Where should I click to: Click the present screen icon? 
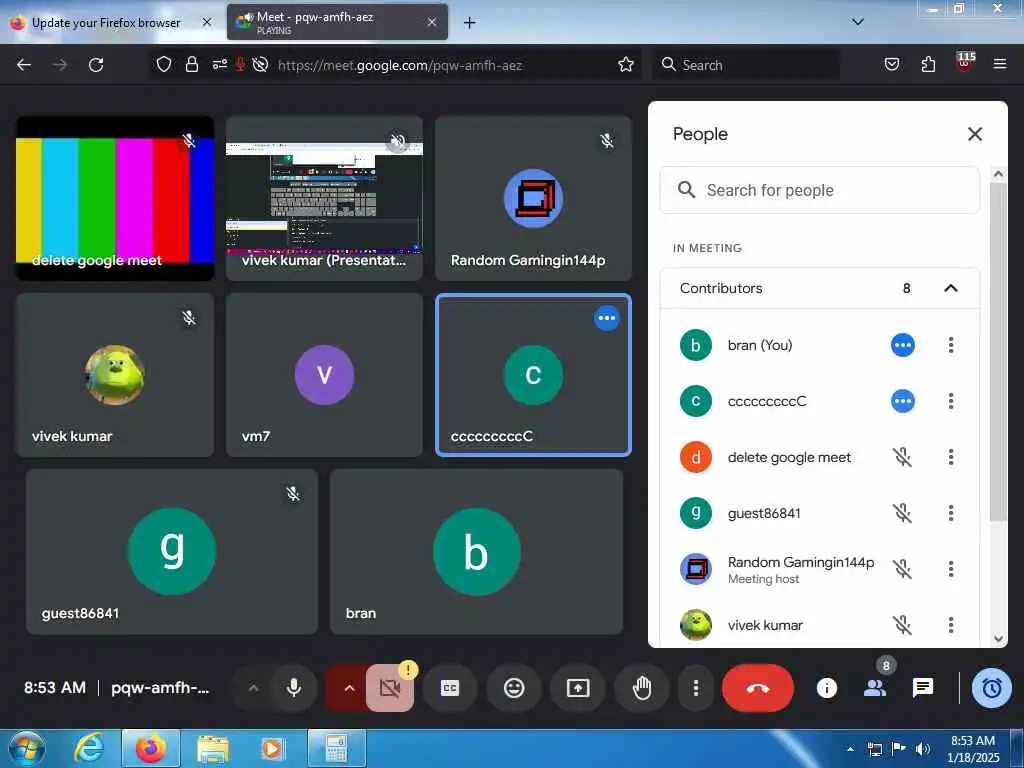(x=578, y=688)
